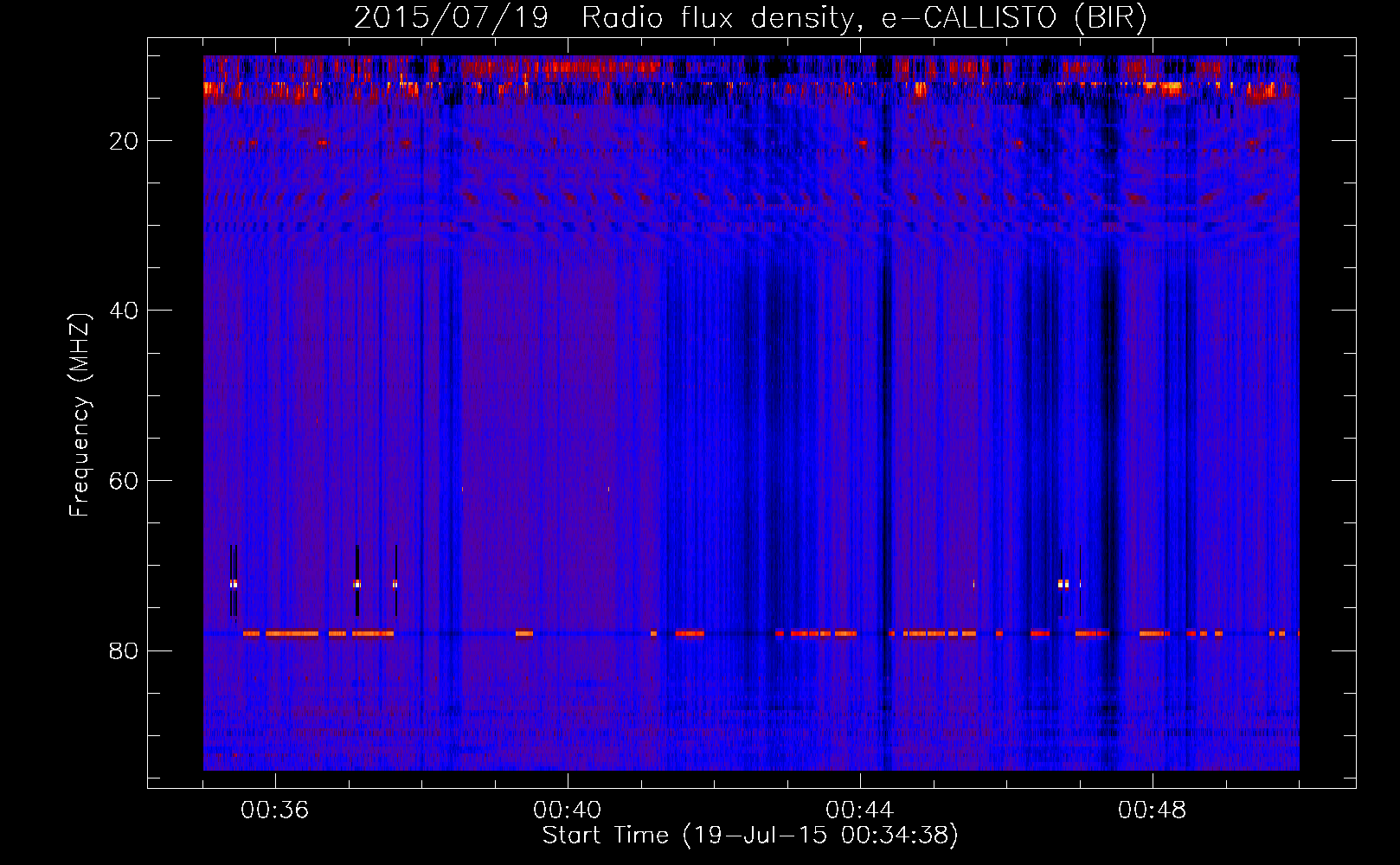
Task: Click the '00:44' time tick label
Action: [x=860, y=811]
